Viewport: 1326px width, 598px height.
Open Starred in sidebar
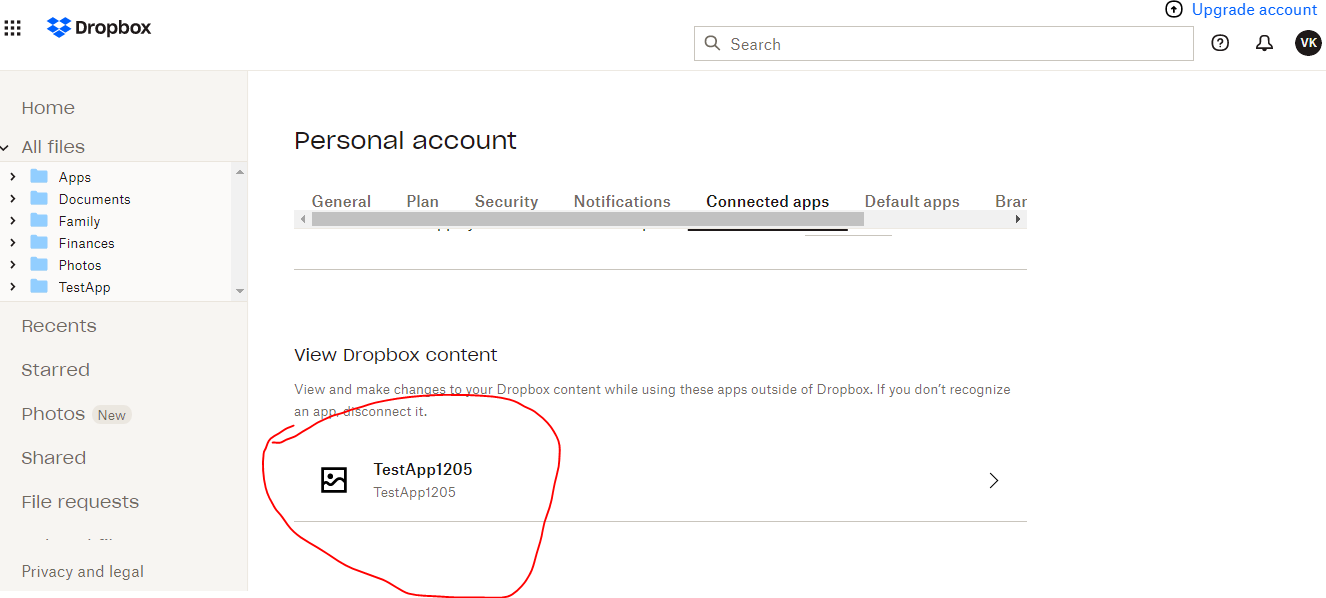(55, 370)
